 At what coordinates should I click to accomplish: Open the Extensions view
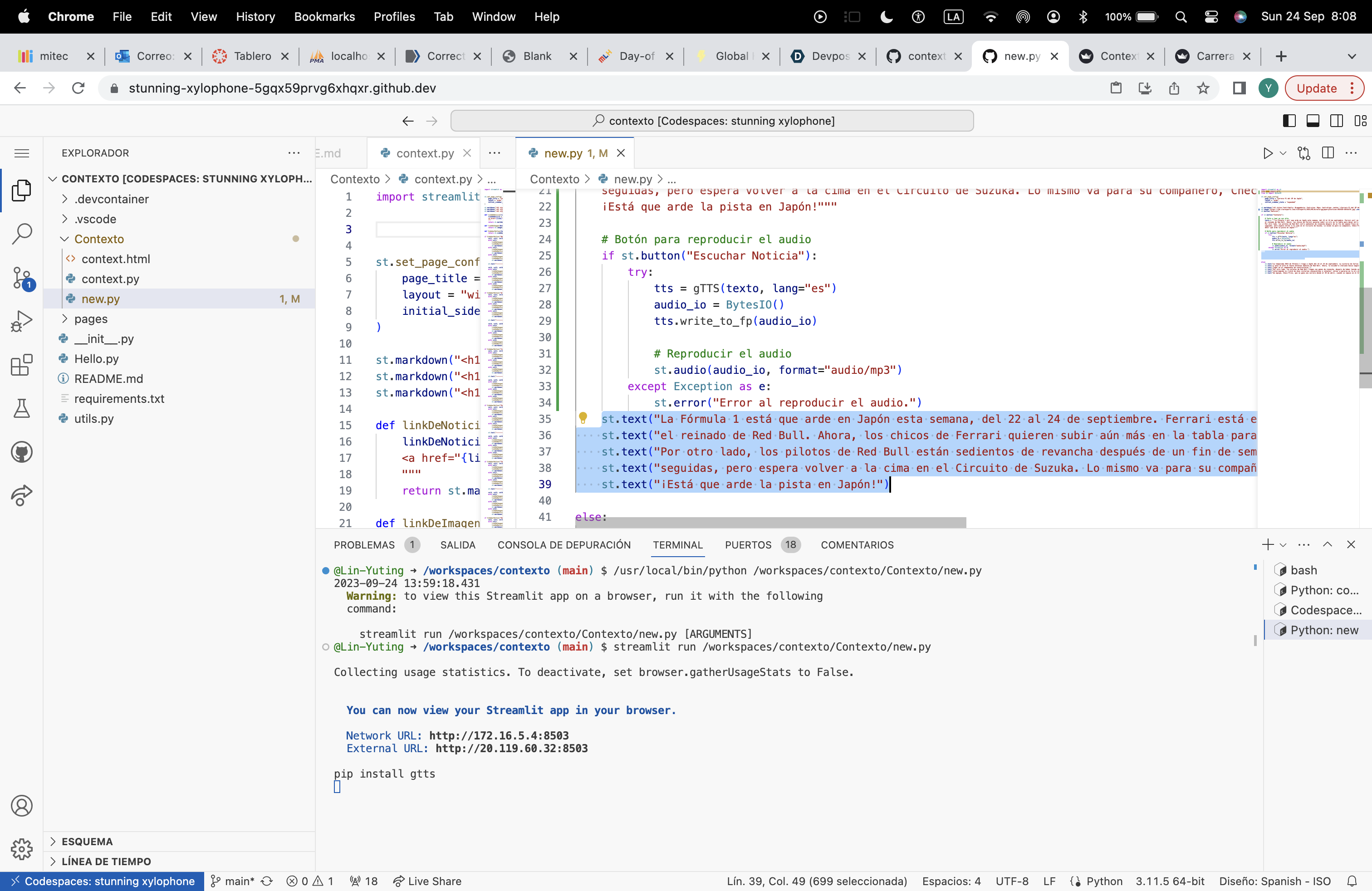21,365
